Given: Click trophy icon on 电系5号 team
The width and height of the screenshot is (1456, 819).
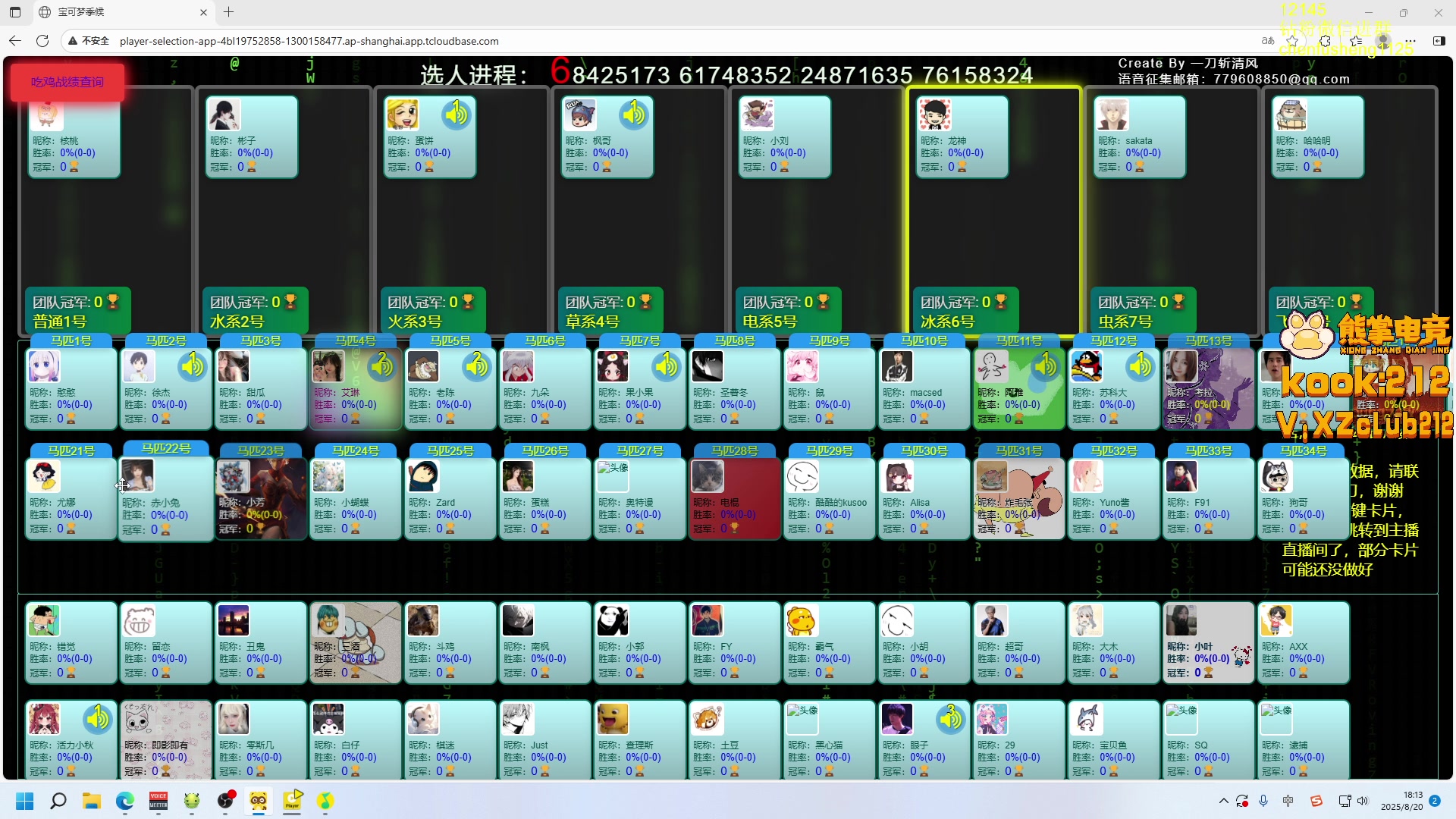Looking at the screenshot, I should [x=823, y=302].
